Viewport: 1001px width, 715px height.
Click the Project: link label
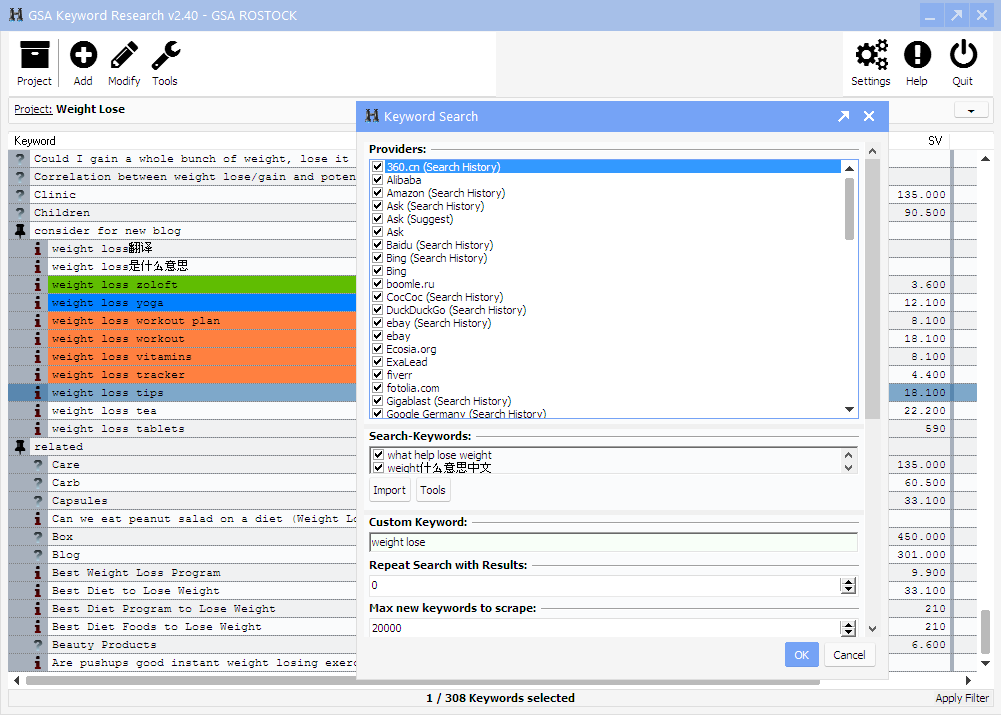click(33, 109)
